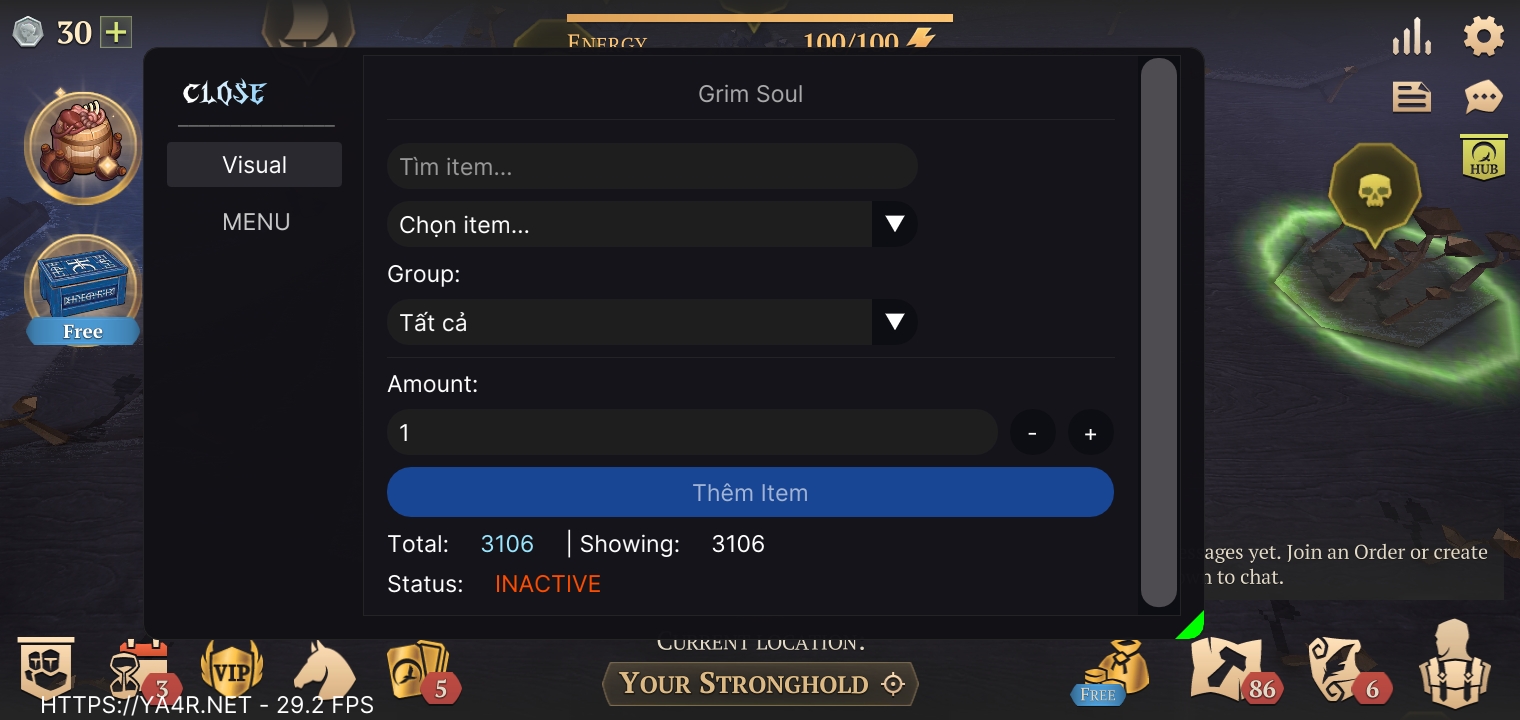
Task: Open the VIP badge icon
Action: 232,670
